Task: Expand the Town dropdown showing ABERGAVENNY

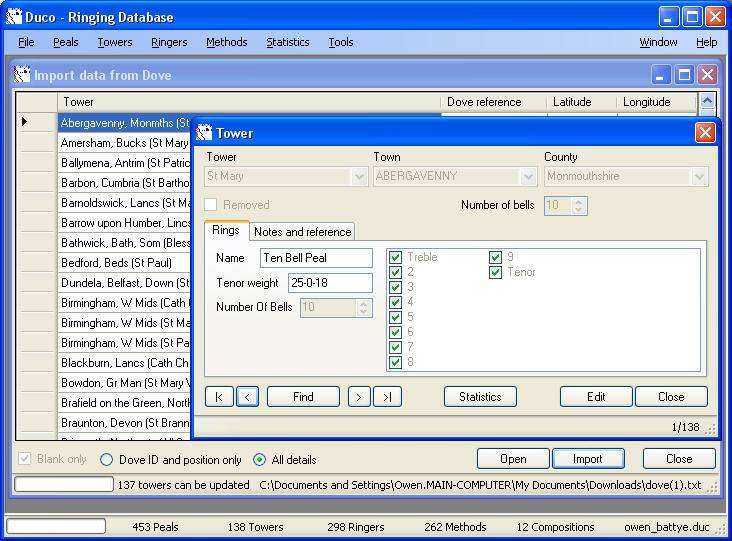Action: click(x=530, y=177)
